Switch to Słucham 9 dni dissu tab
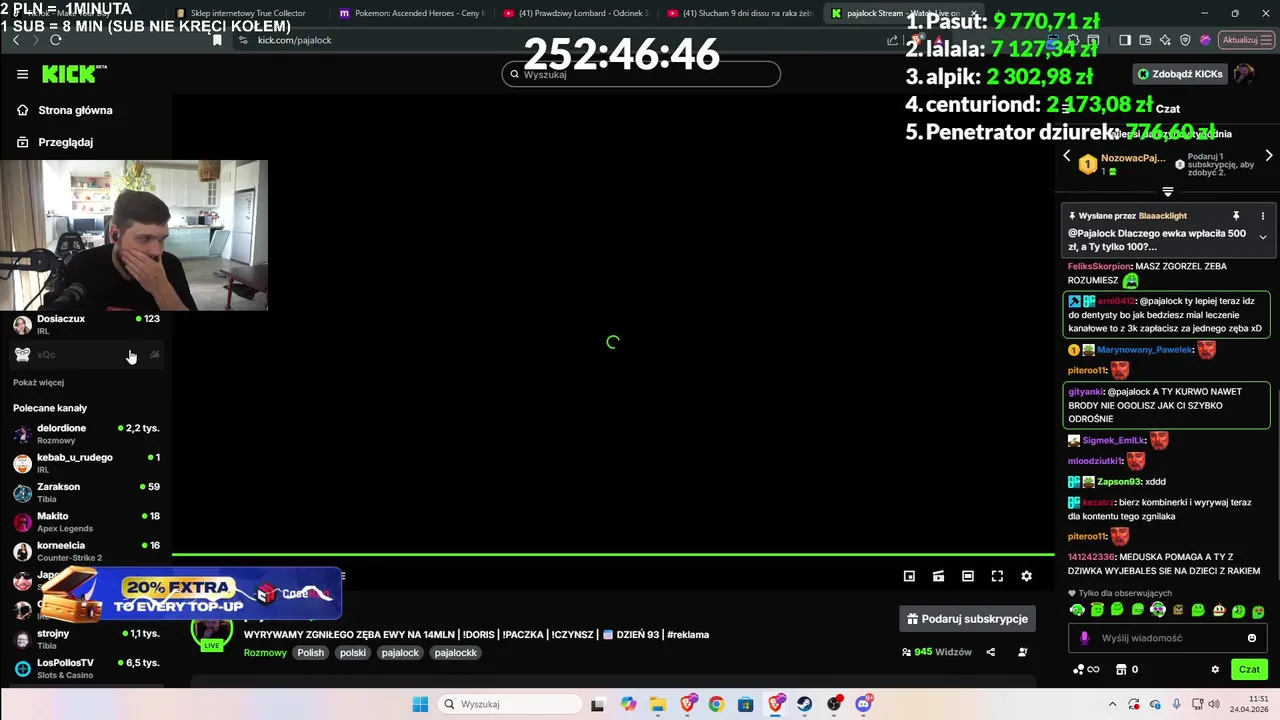 pos(740,13)
